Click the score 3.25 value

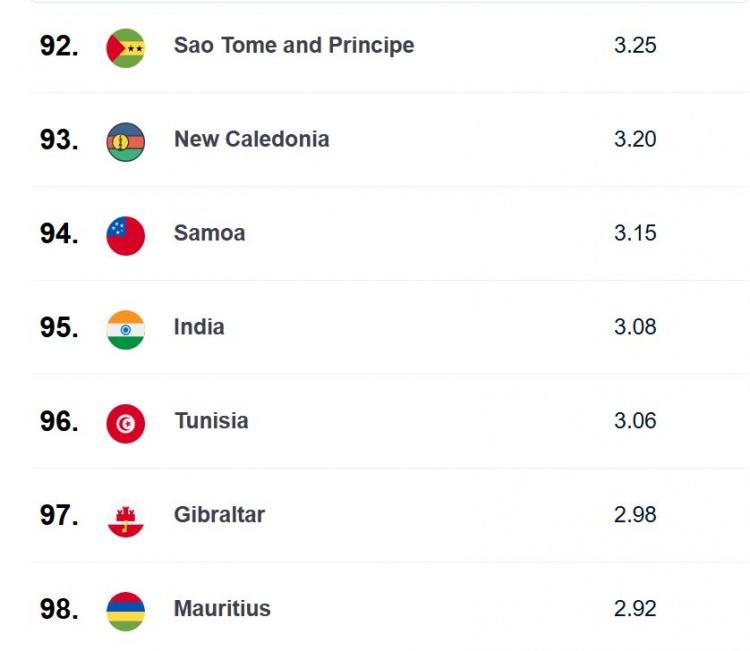(635, 45)
